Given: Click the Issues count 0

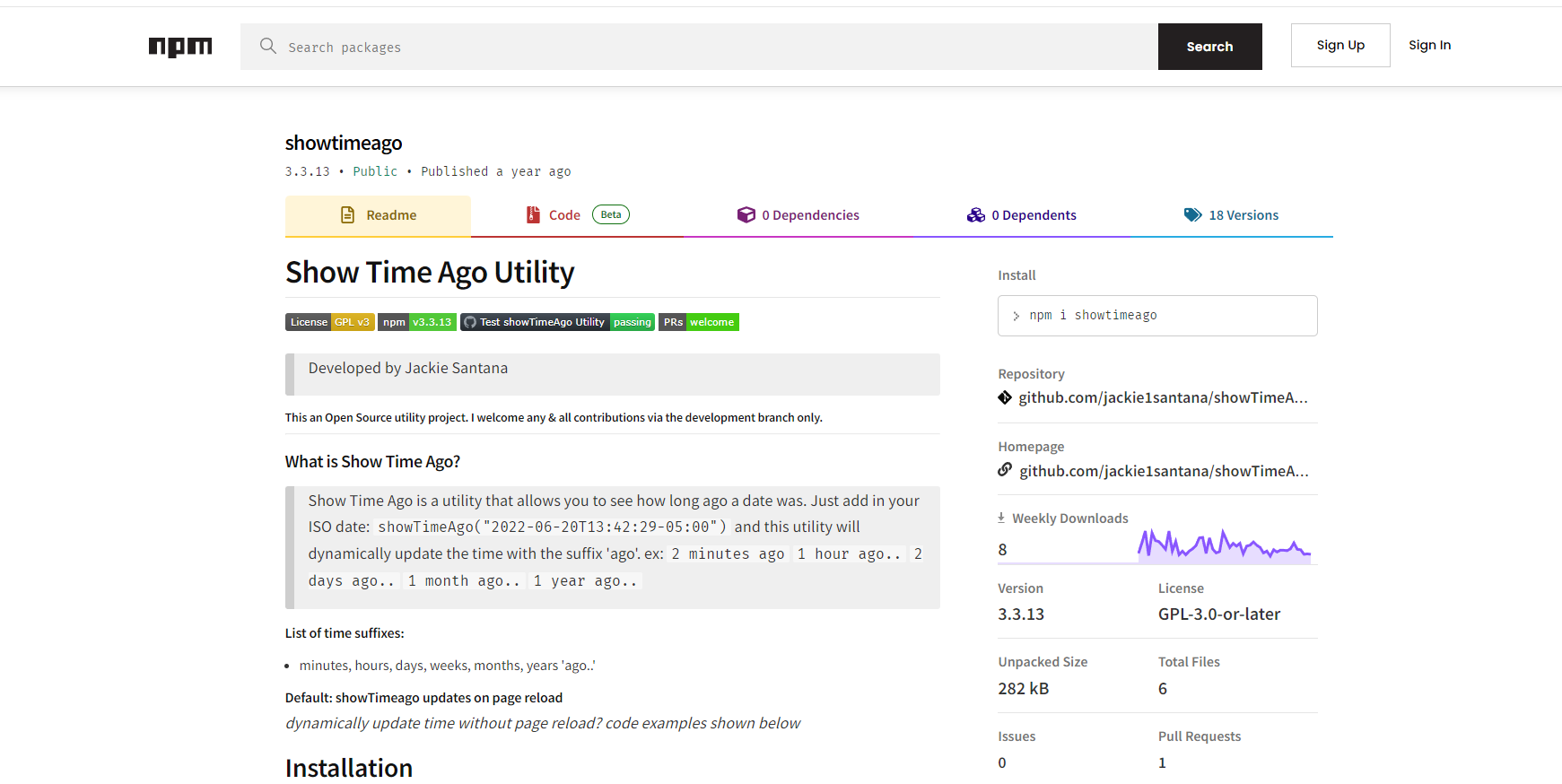Looking at the screenshot, I should click(1002, 762).
